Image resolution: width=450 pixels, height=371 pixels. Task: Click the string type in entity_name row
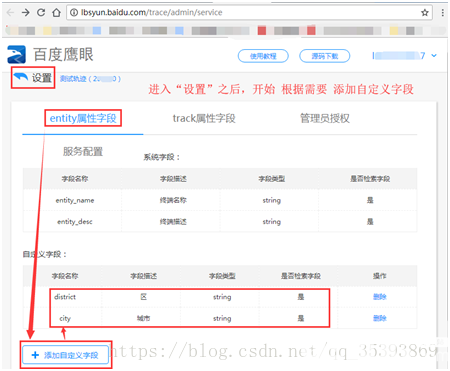[x=272, y=200]
